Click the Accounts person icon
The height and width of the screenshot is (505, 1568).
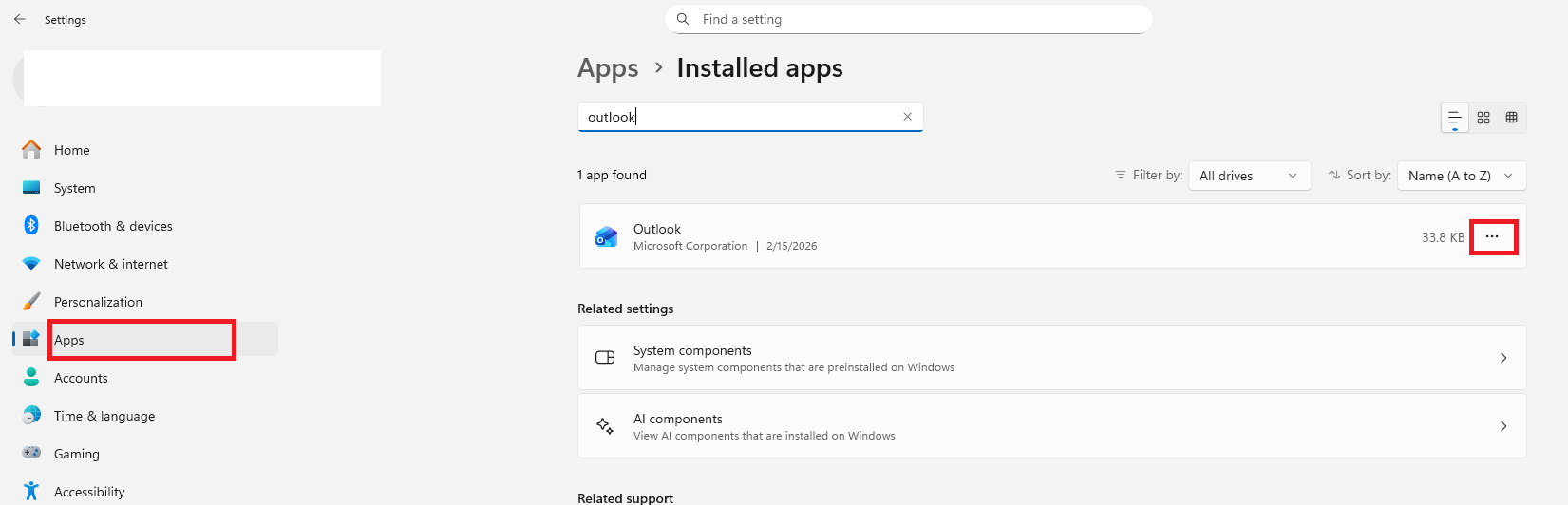click(31, 377)
